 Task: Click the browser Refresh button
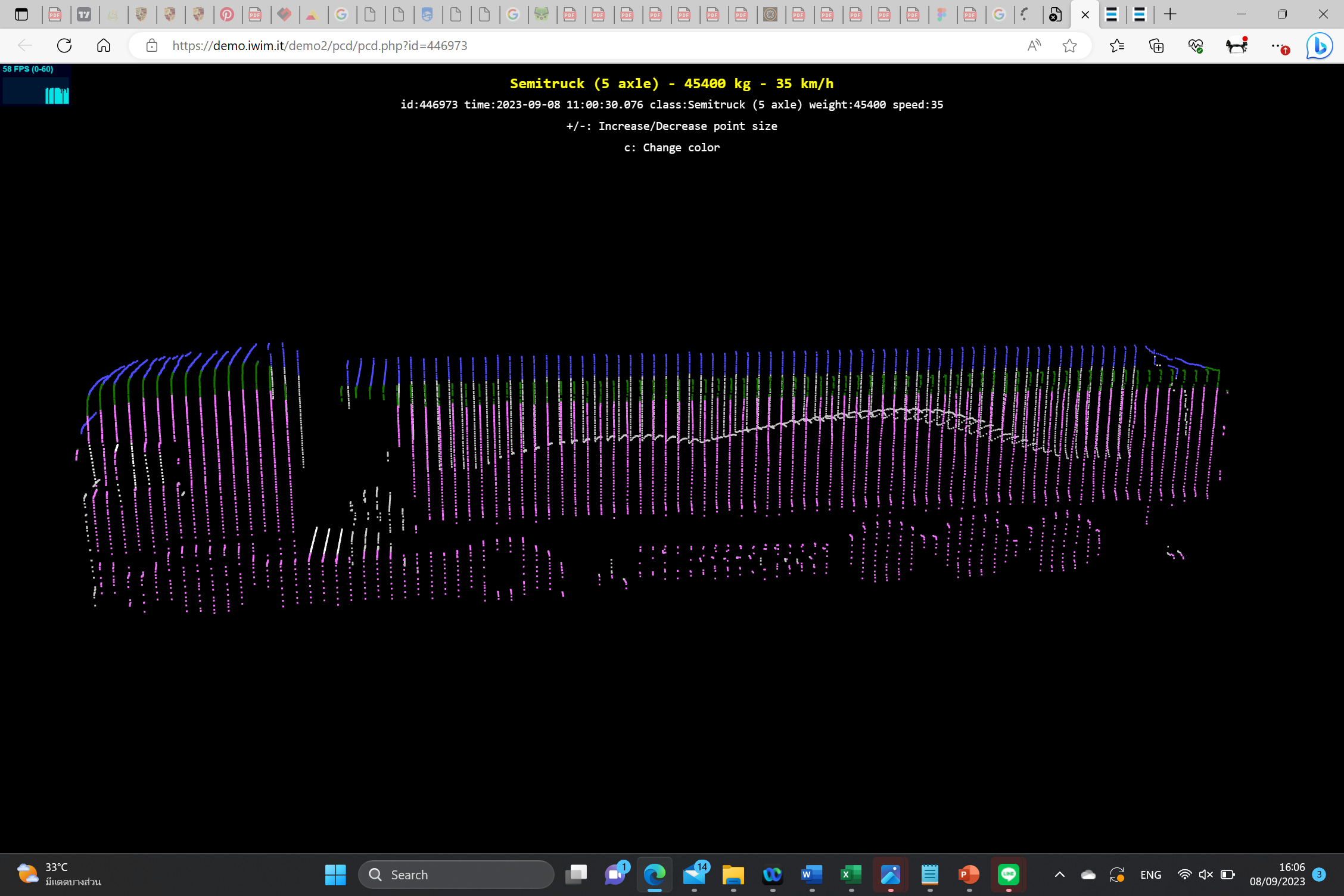pyautogui.click(x=64, y=45)
